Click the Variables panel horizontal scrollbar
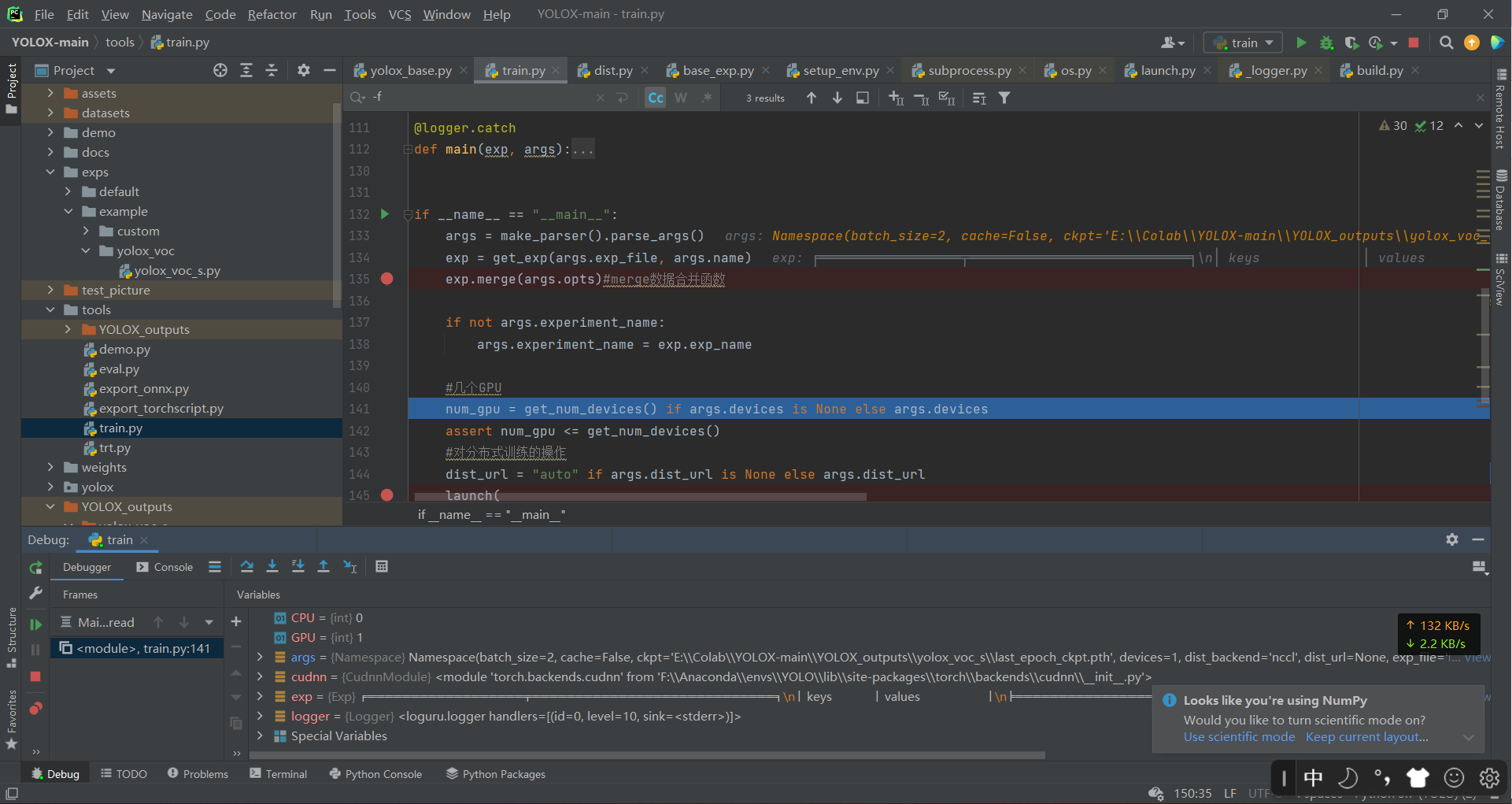Screen dimensions: 1512x804 pos(647,755)
